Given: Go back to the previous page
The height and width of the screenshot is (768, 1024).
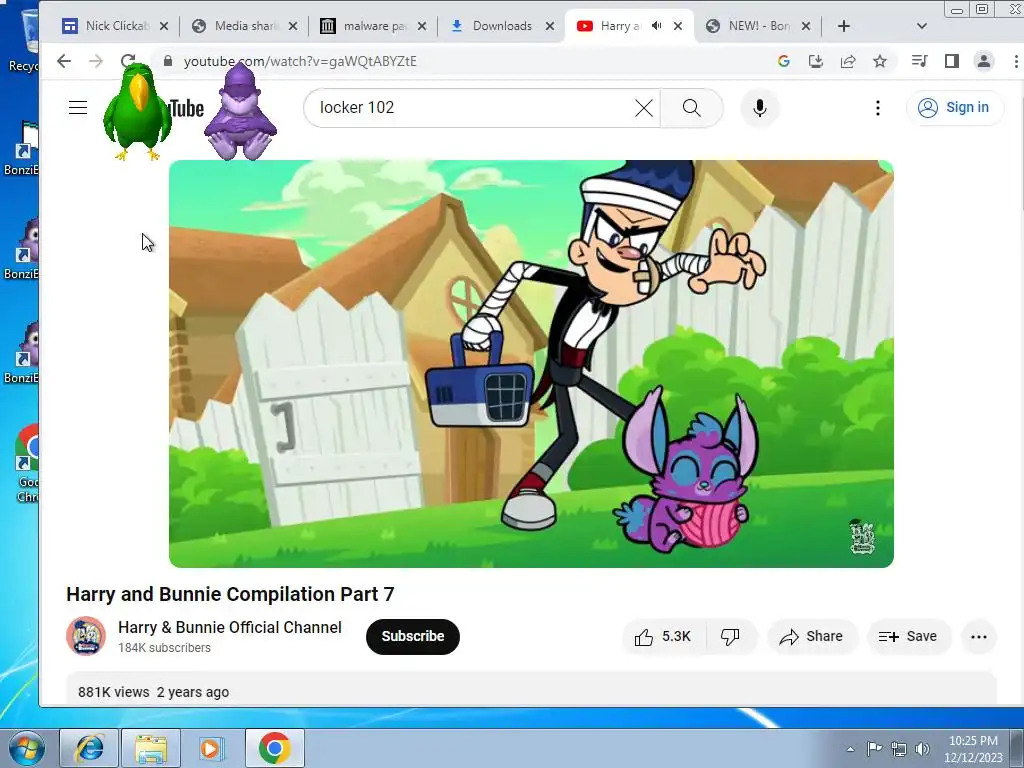Looking at the screenshot, I should click(63, 61).
